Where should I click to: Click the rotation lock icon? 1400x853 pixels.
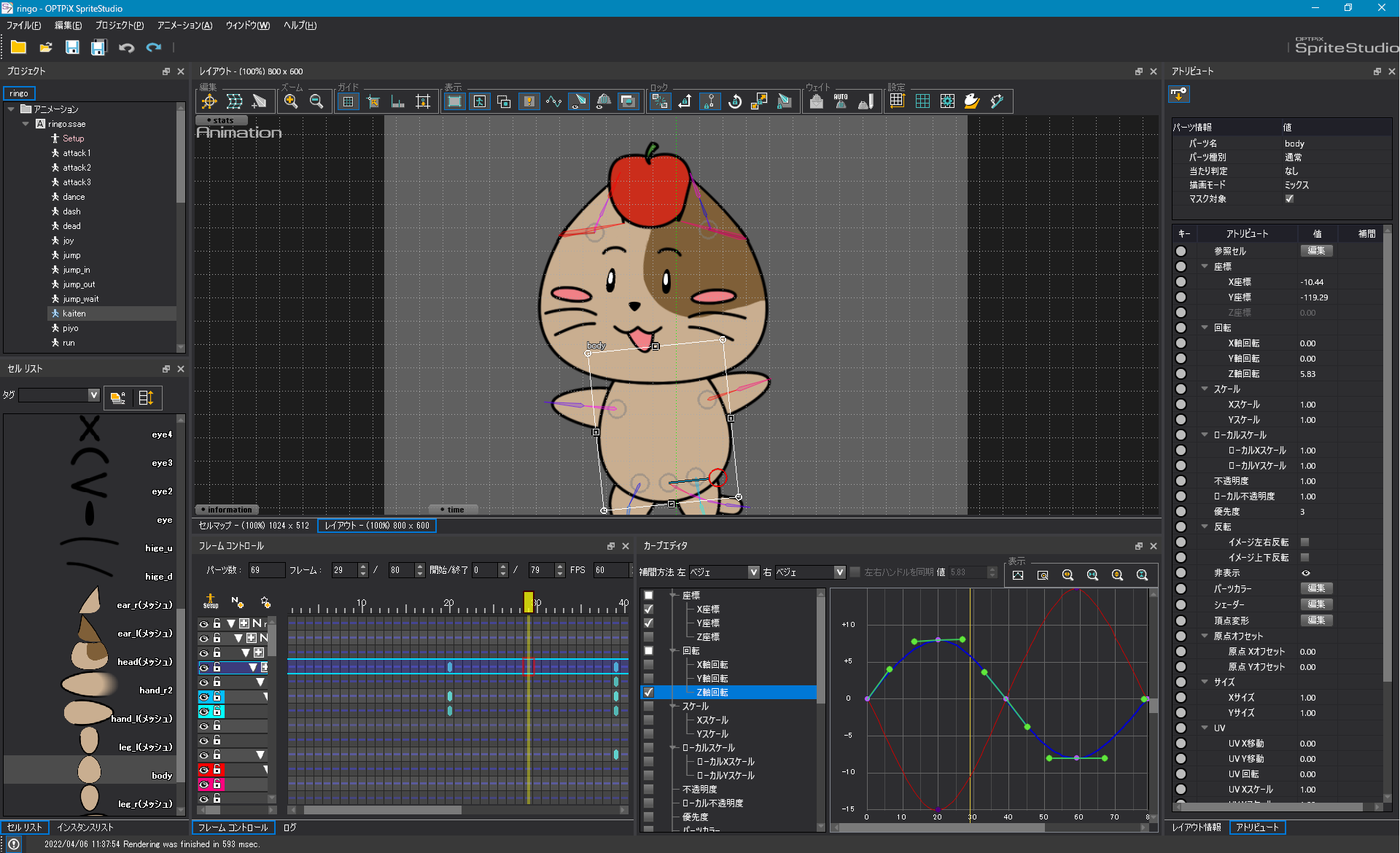point(735,101)
